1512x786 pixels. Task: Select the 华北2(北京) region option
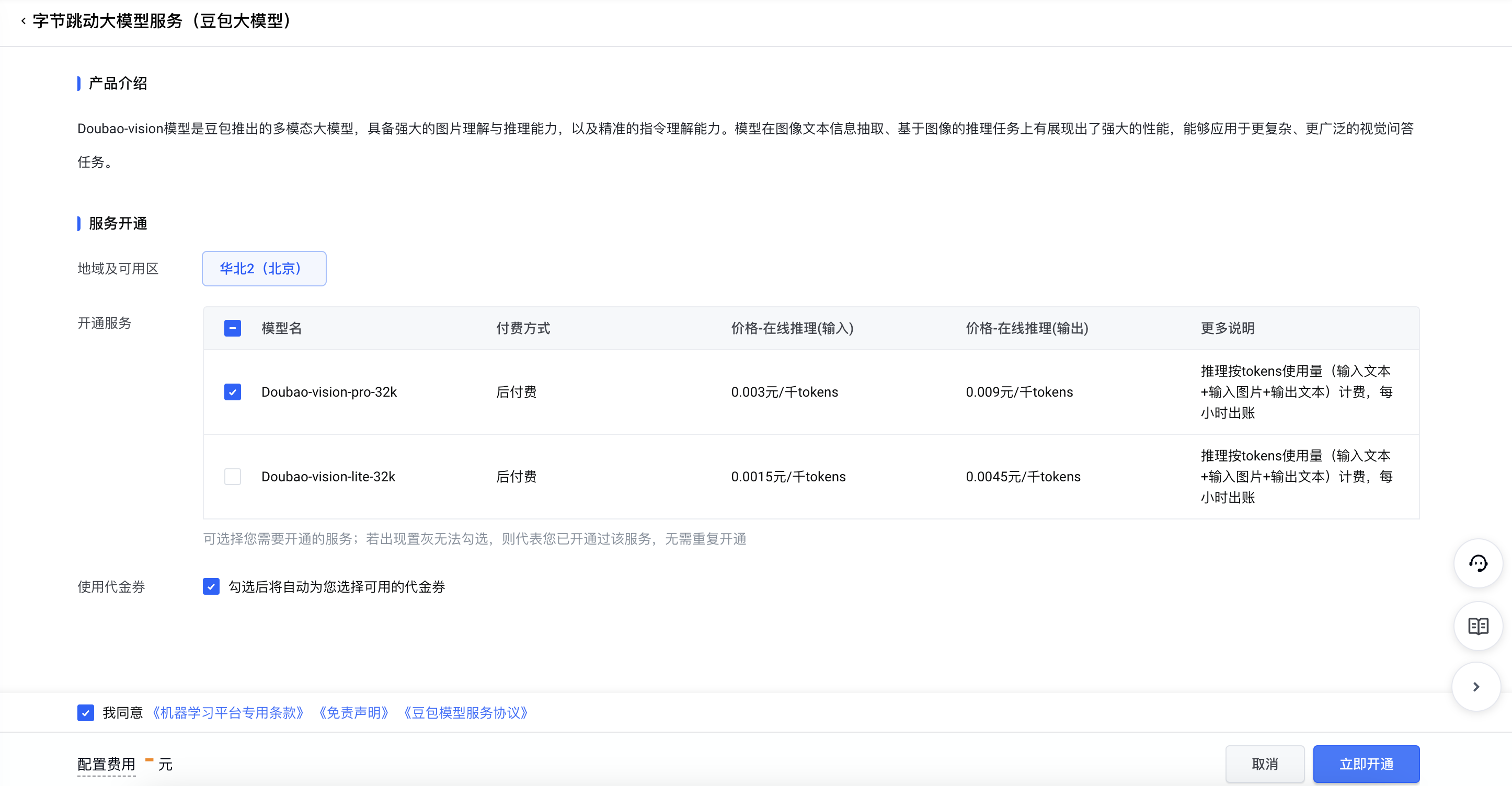click(264, 269)
